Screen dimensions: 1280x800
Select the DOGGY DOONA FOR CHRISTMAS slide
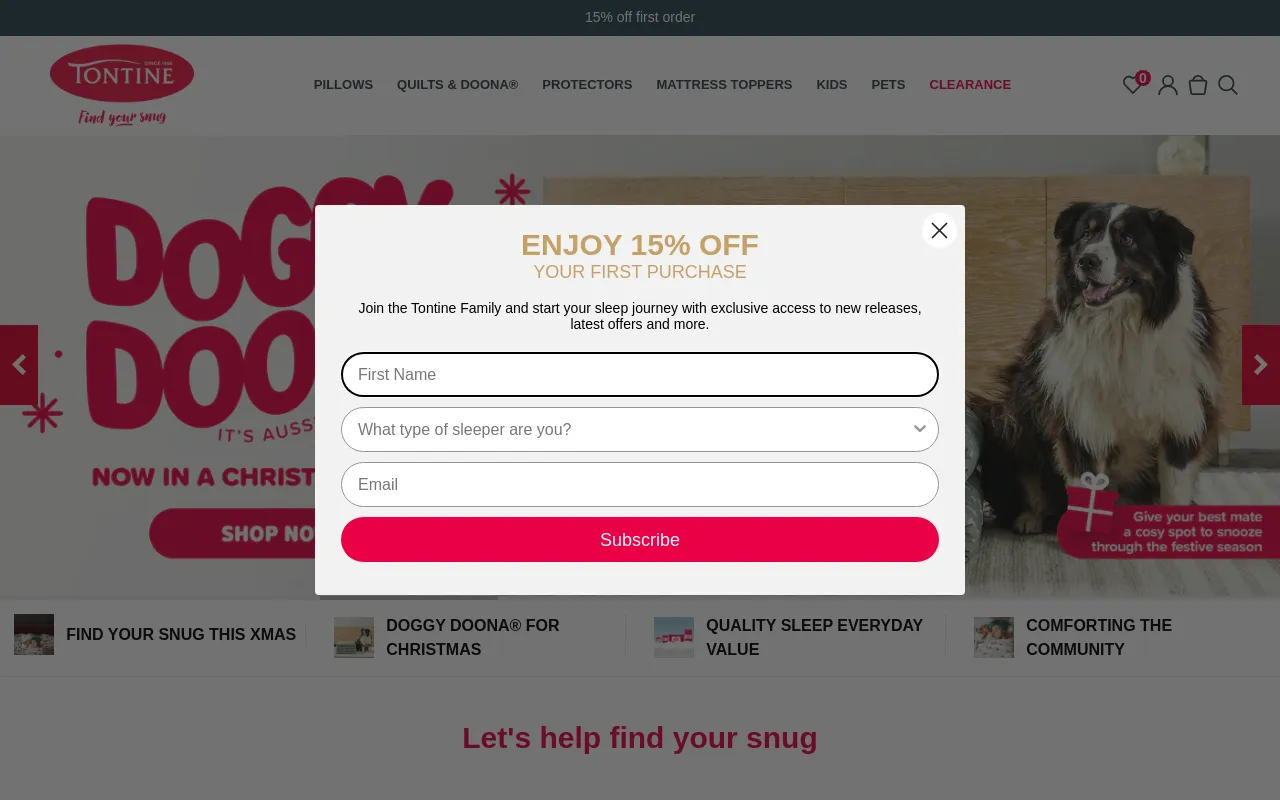pos(473,637)
